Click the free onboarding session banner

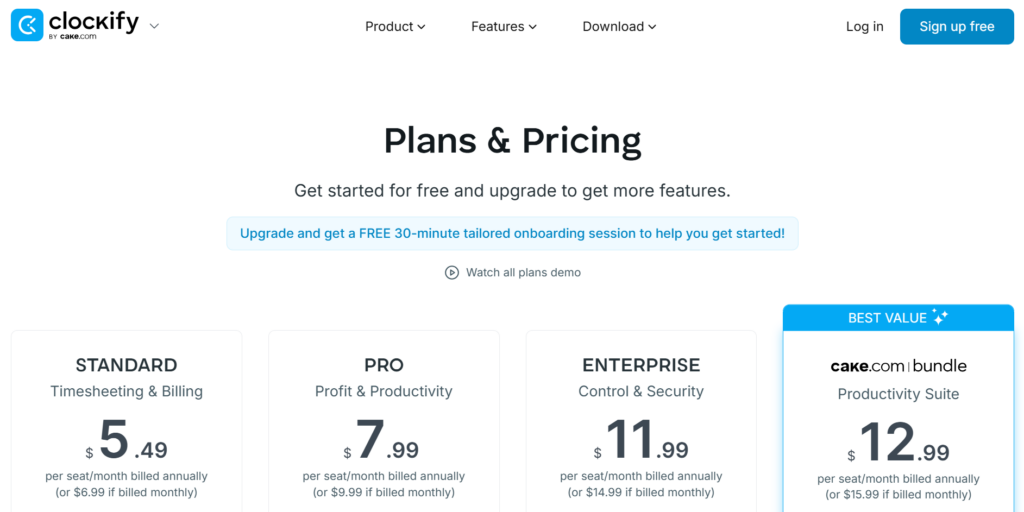pos(512,233)
